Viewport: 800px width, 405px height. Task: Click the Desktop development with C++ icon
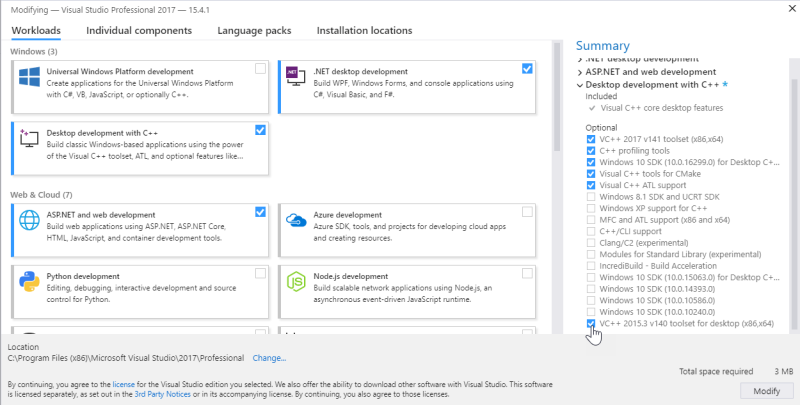29,139
